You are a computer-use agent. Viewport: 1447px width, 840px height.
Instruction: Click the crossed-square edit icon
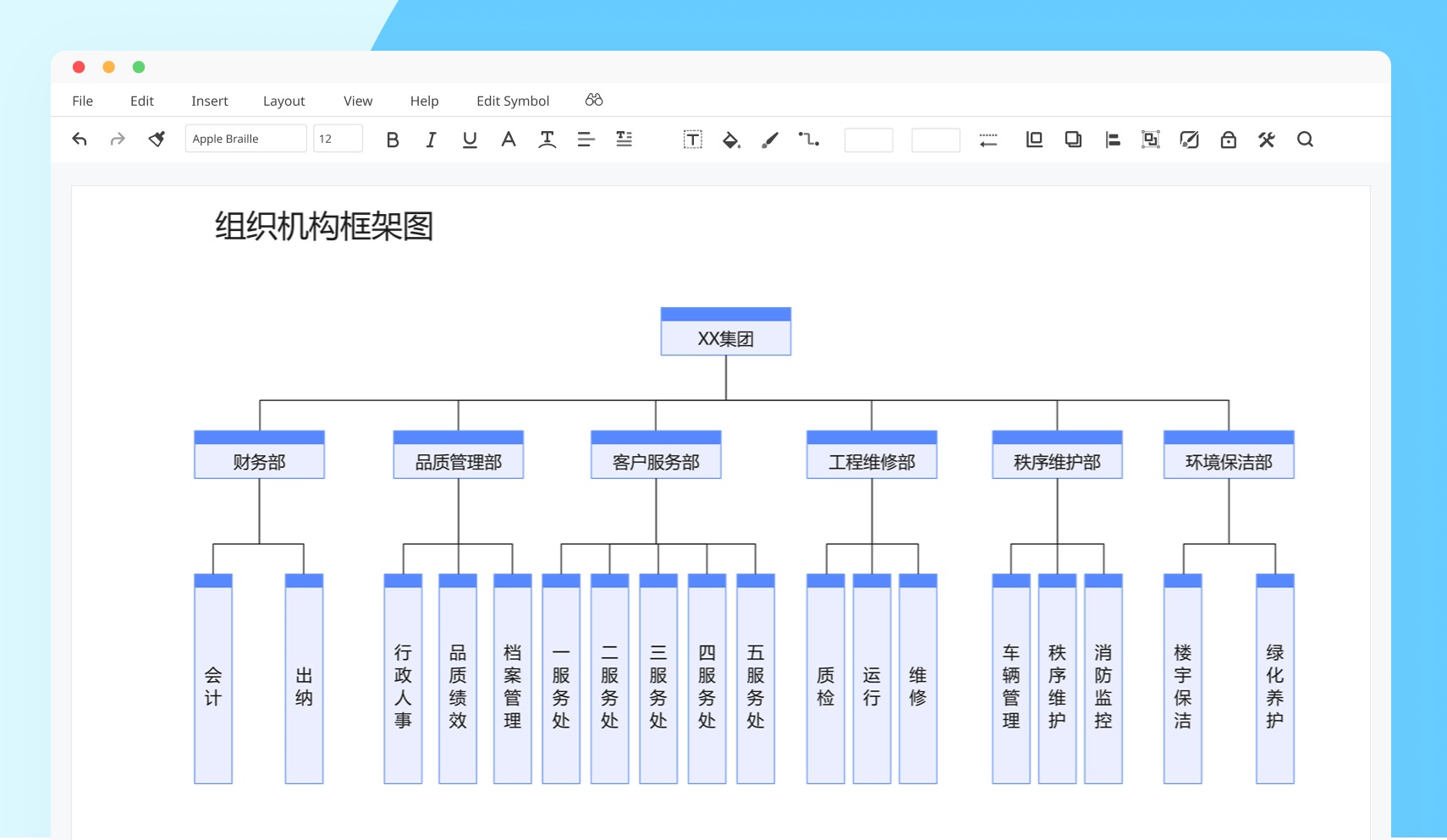click(1190, 140)
